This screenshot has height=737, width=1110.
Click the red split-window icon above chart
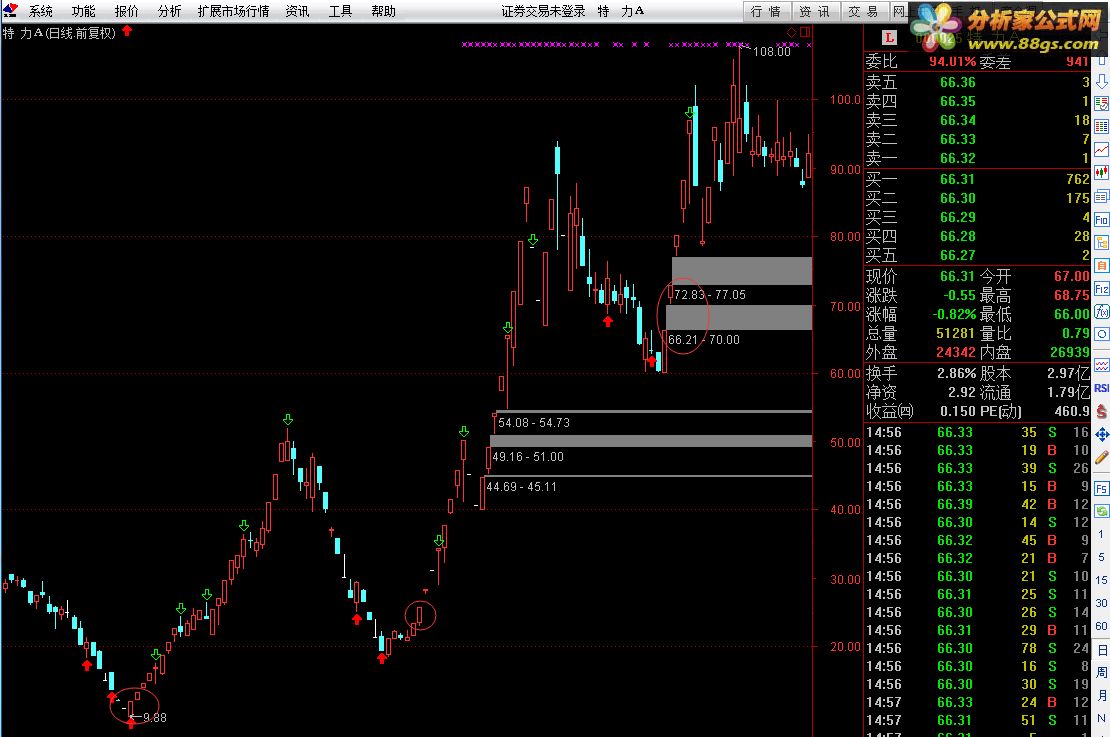[x=804, y=32]
